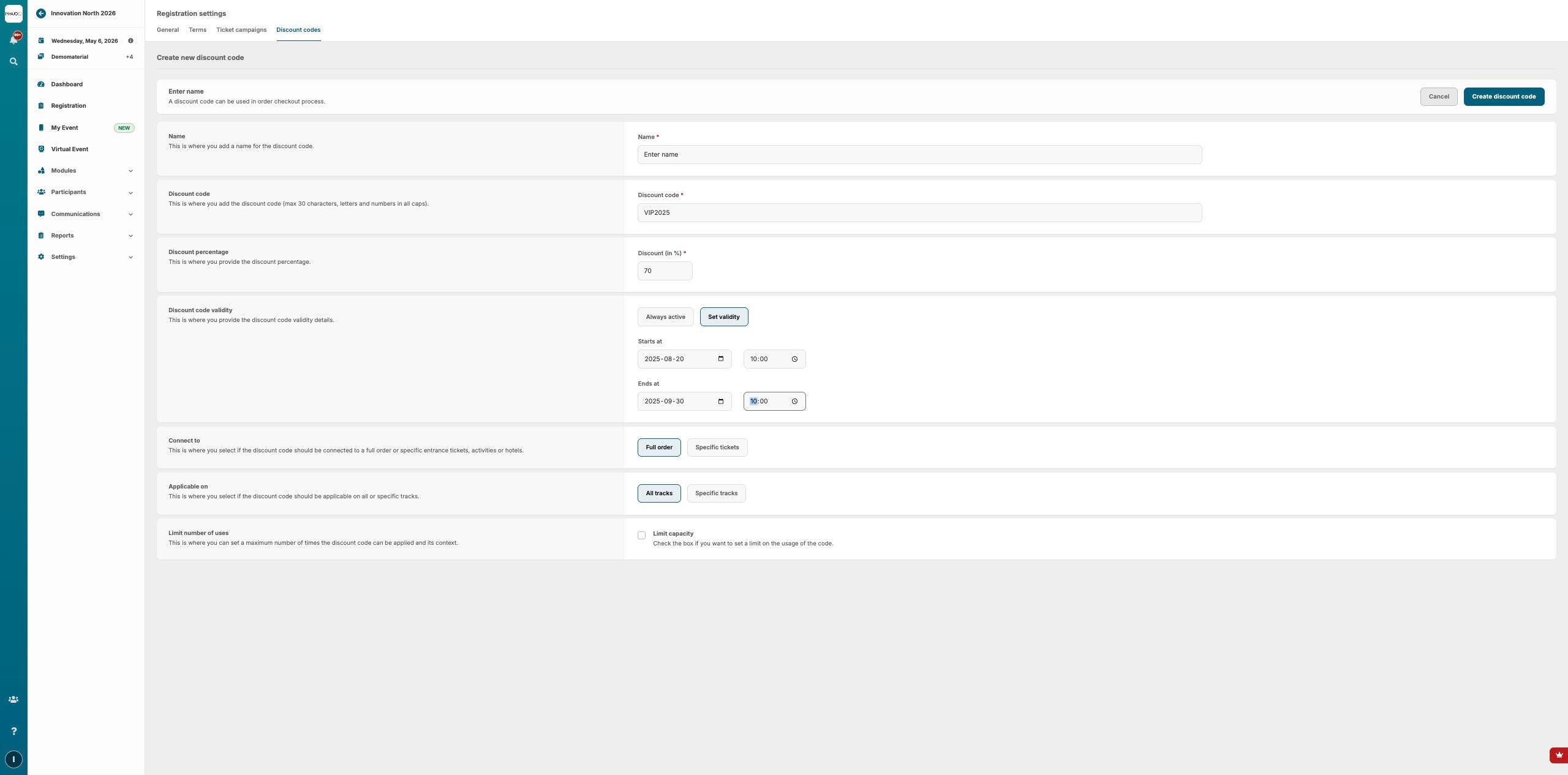Expand the Participants menu chevron

point(130,193)
